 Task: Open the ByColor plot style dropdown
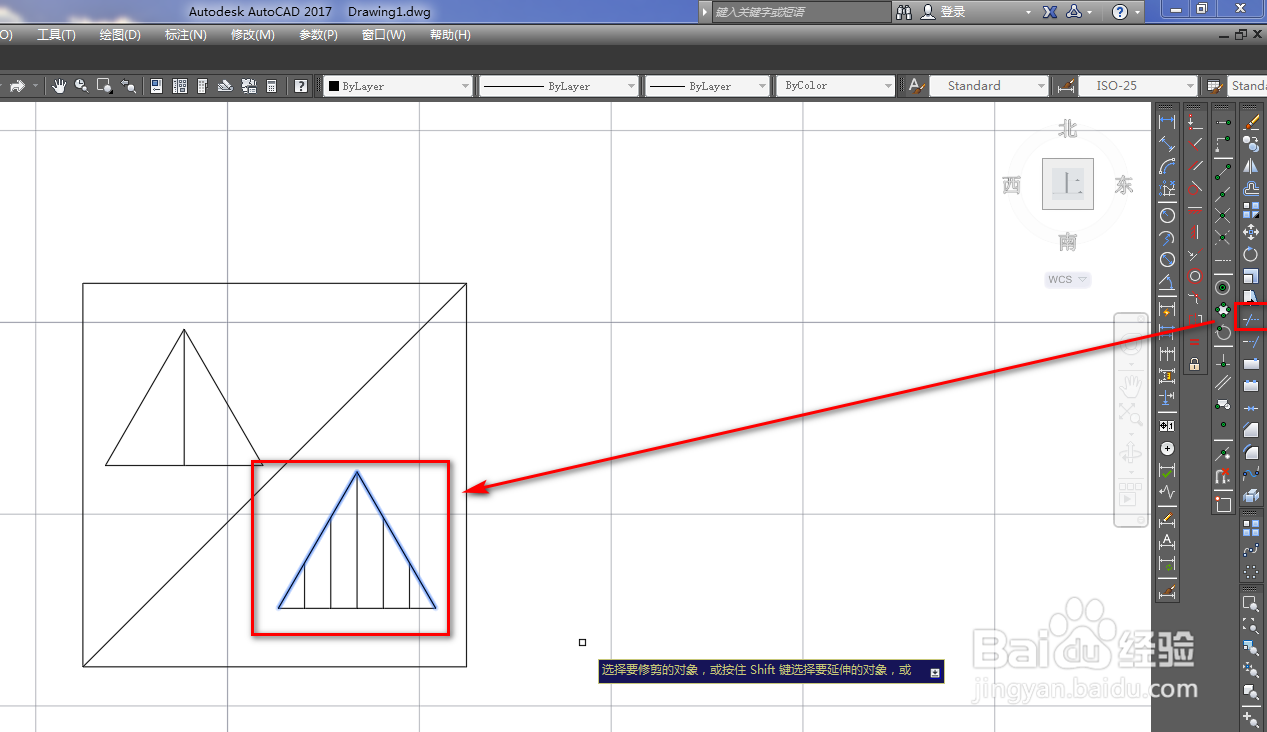835,86
